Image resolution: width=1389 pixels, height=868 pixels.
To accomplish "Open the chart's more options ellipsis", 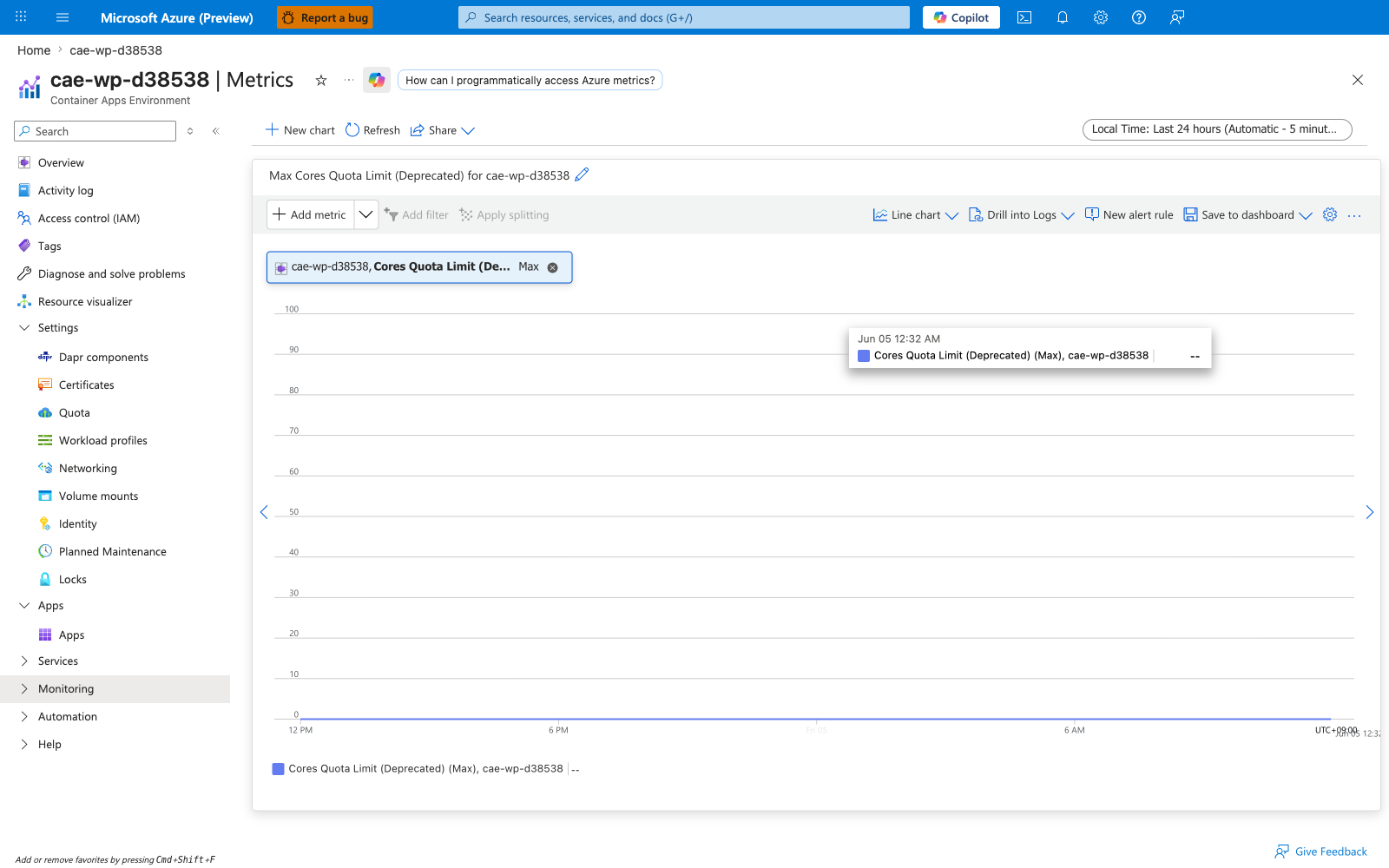I will click(x=1354, y=215).
